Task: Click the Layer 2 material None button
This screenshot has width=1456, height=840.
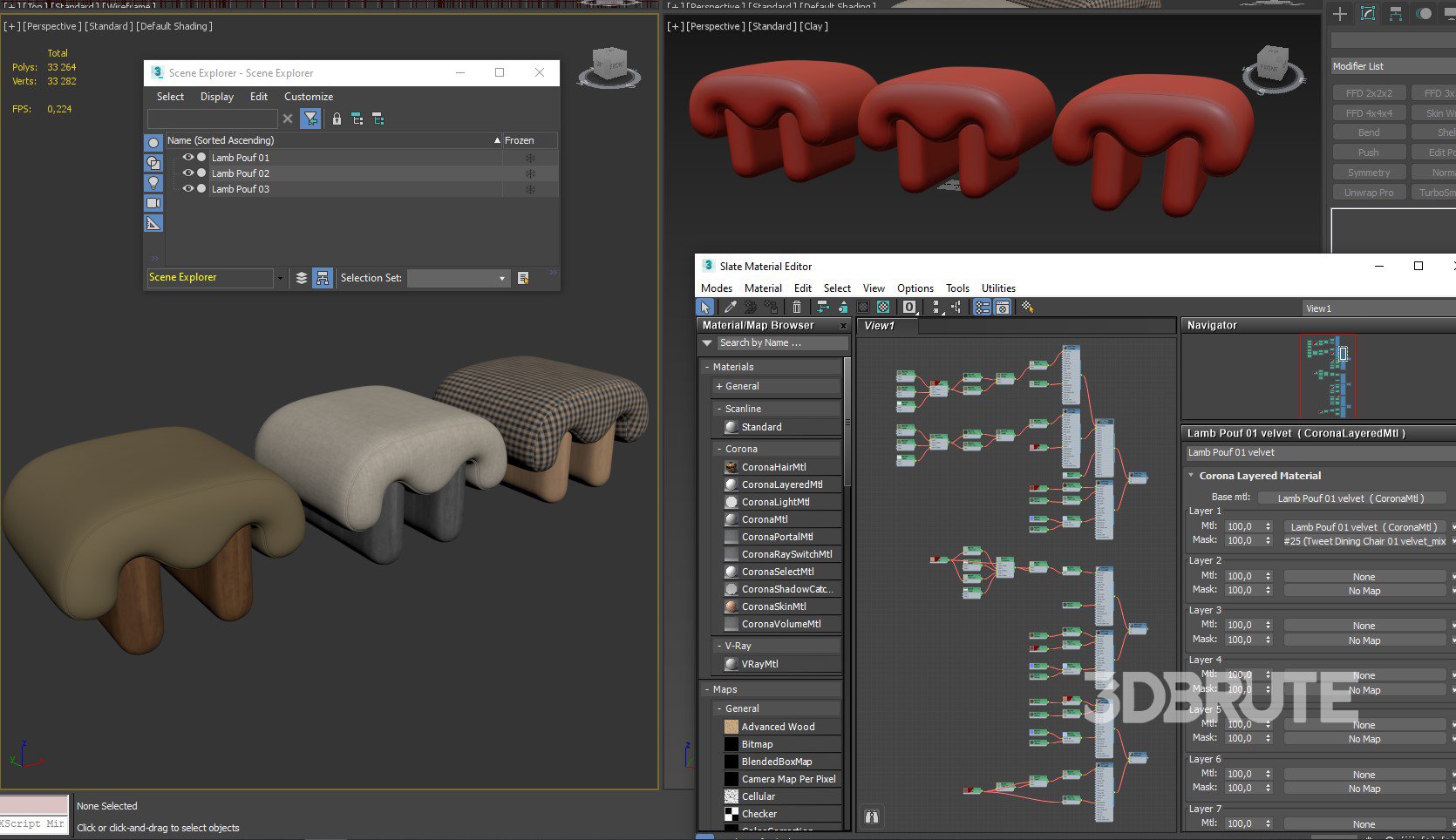Action: point(1364,577)
